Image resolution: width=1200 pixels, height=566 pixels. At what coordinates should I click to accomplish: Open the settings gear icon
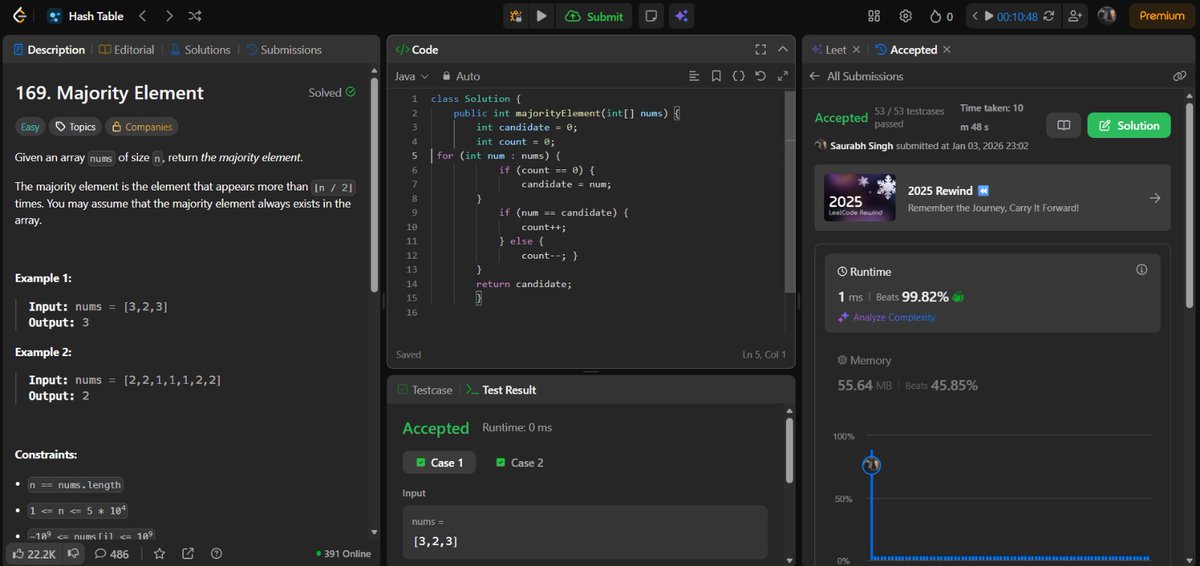(x=905, y=16)
